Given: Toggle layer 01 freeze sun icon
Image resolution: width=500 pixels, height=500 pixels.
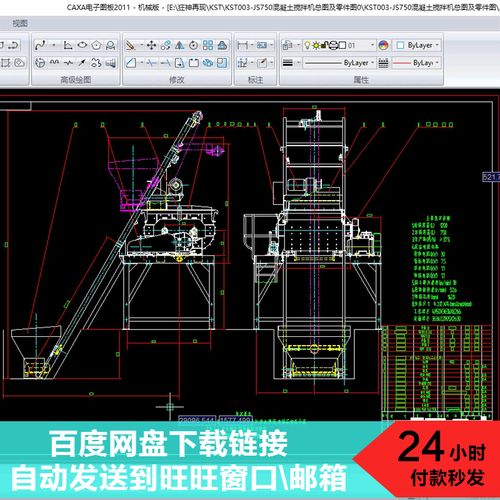Looking at the screenshot, I should (x=315, y=45).
